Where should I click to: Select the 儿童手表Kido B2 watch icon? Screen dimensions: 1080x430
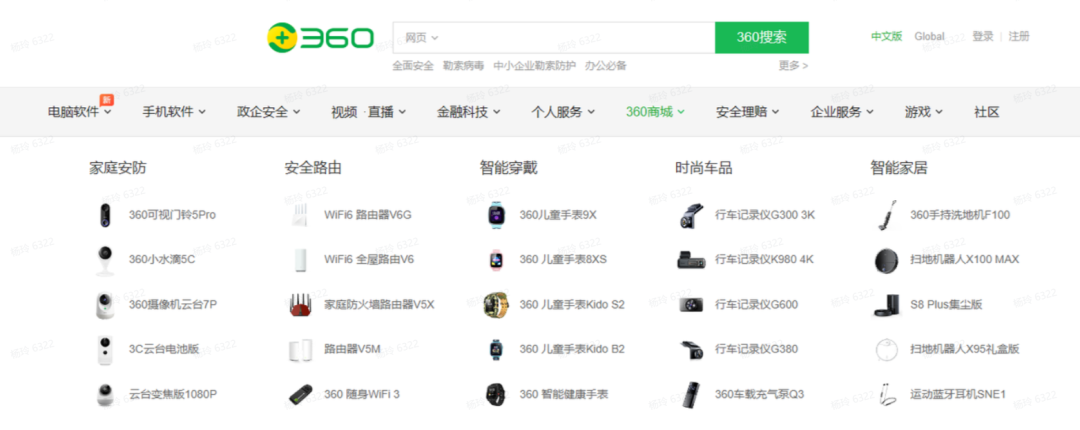pos(496,349)
